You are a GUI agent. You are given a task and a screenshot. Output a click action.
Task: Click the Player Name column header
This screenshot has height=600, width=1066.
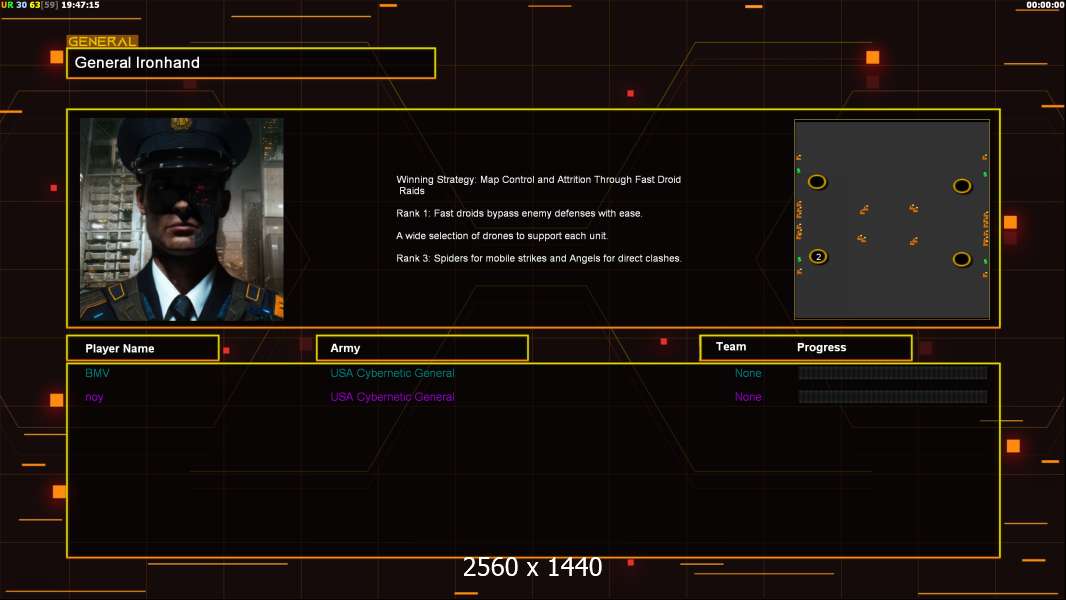pos(143,348)
